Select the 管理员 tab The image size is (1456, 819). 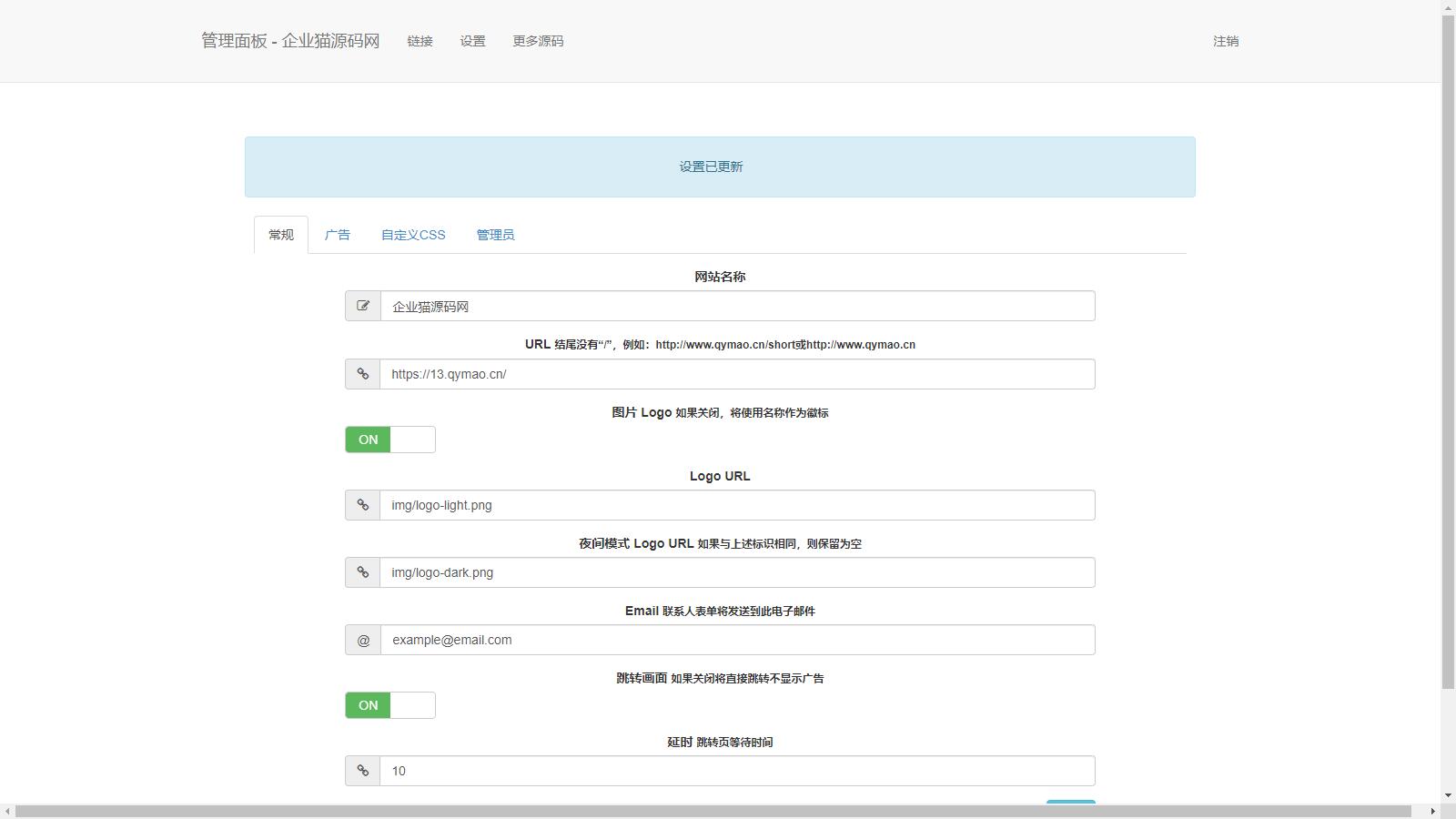[495, 235]
